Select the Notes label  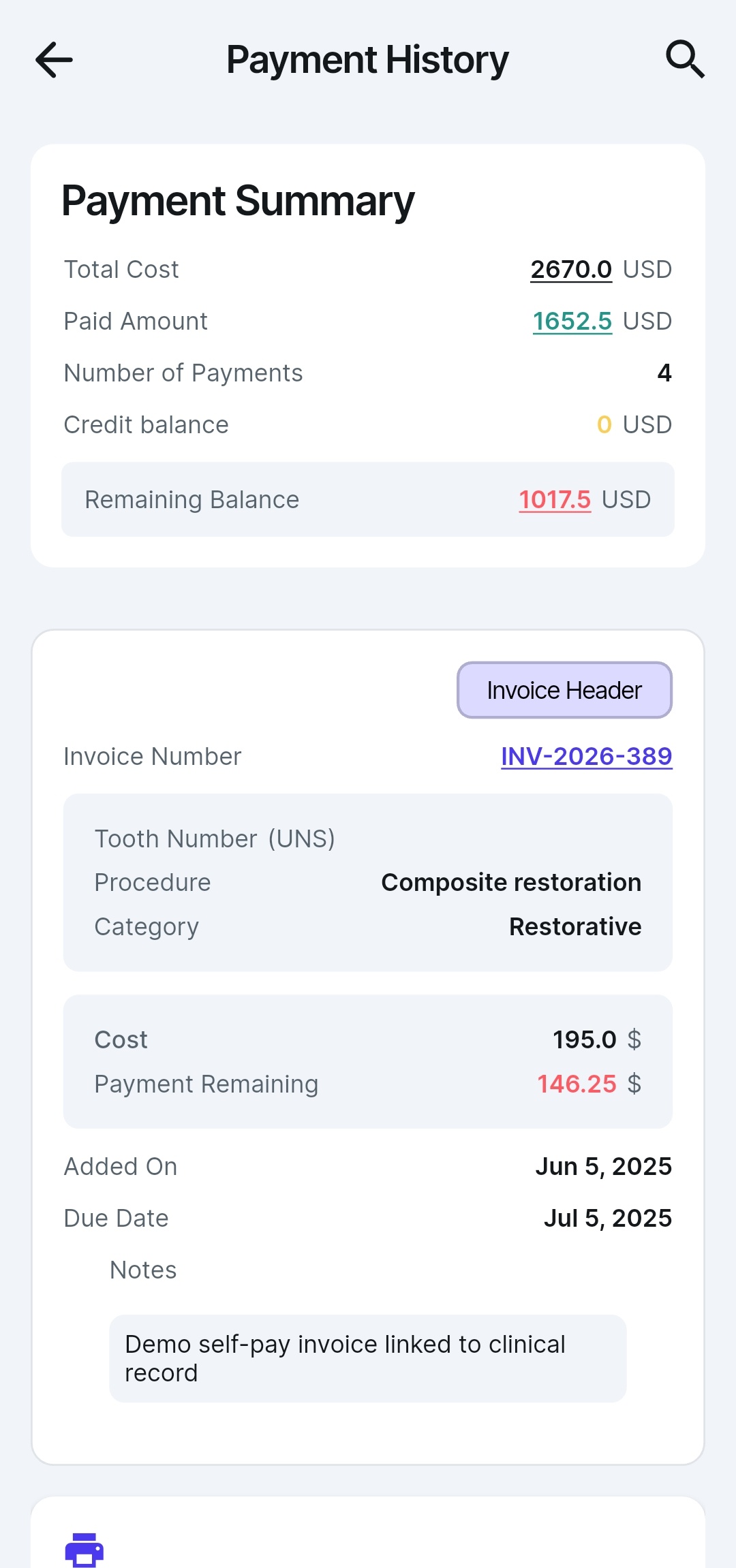point(143,1270)
